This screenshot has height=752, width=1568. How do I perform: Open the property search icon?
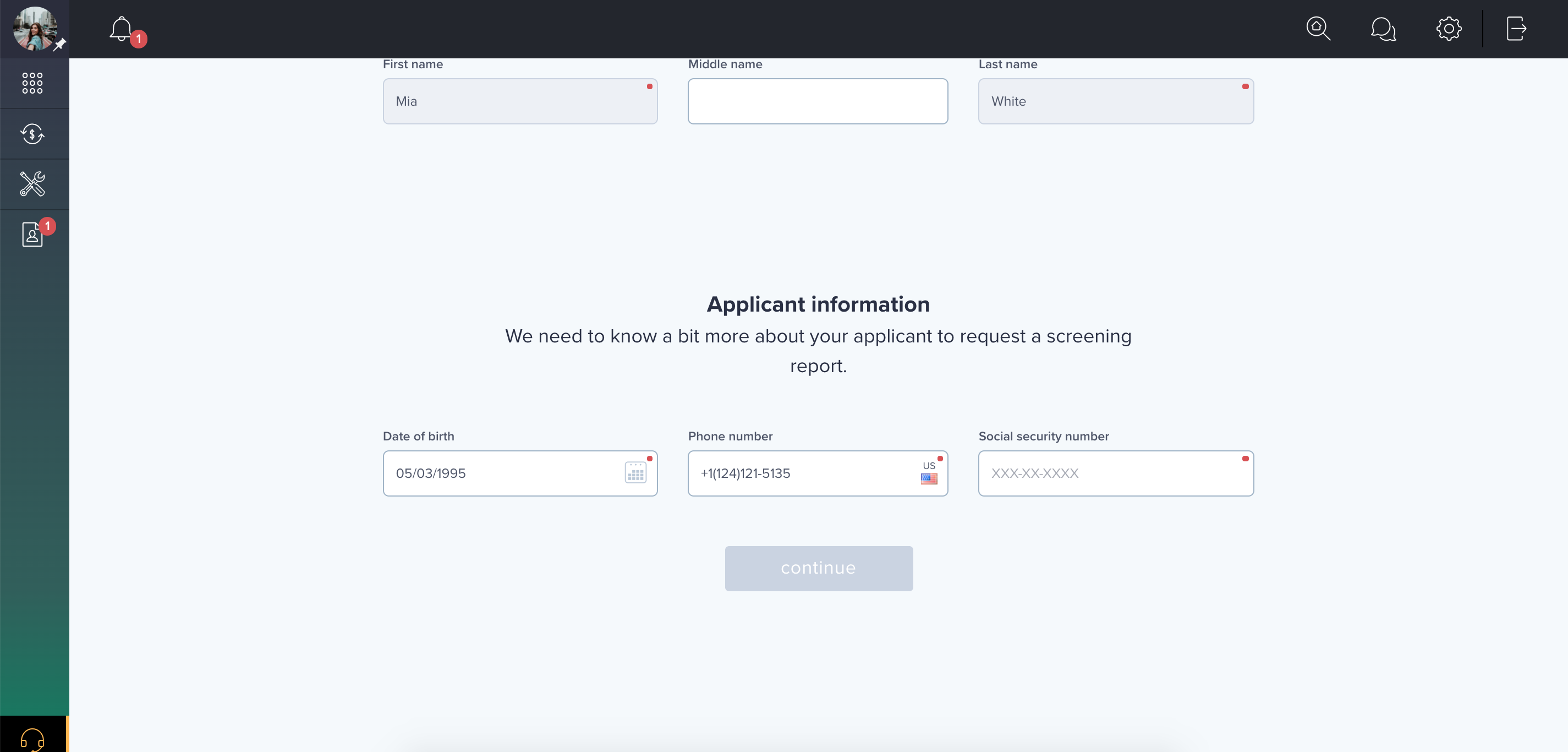[1318, 29]
